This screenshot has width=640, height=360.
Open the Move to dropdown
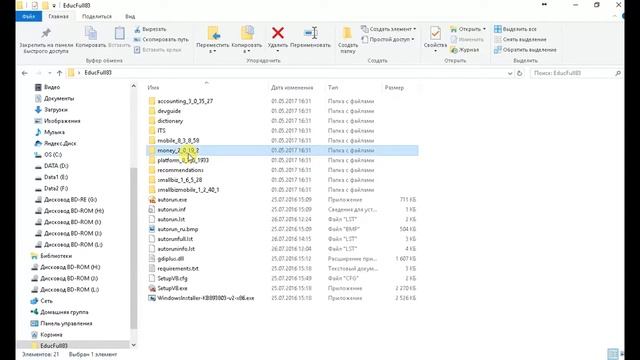[x=213, y=51]
